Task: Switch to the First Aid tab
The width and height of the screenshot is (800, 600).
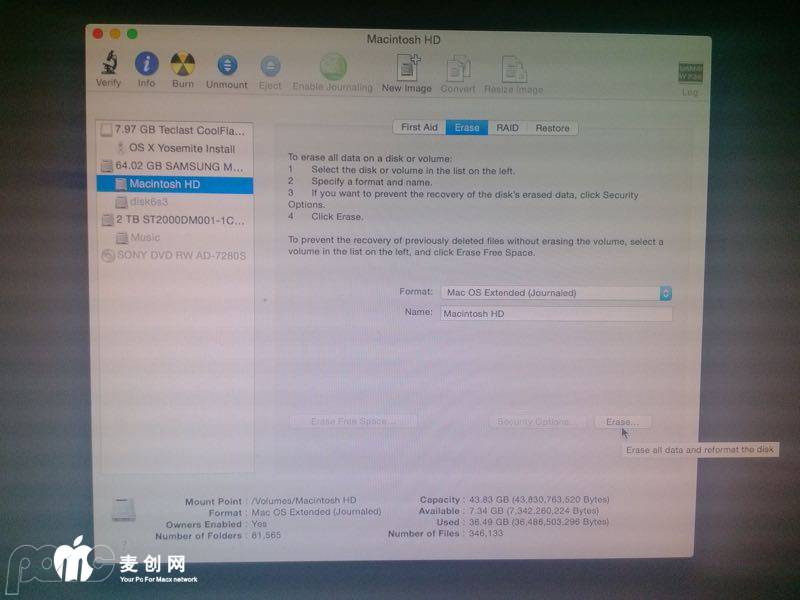Action: (419, 128)
